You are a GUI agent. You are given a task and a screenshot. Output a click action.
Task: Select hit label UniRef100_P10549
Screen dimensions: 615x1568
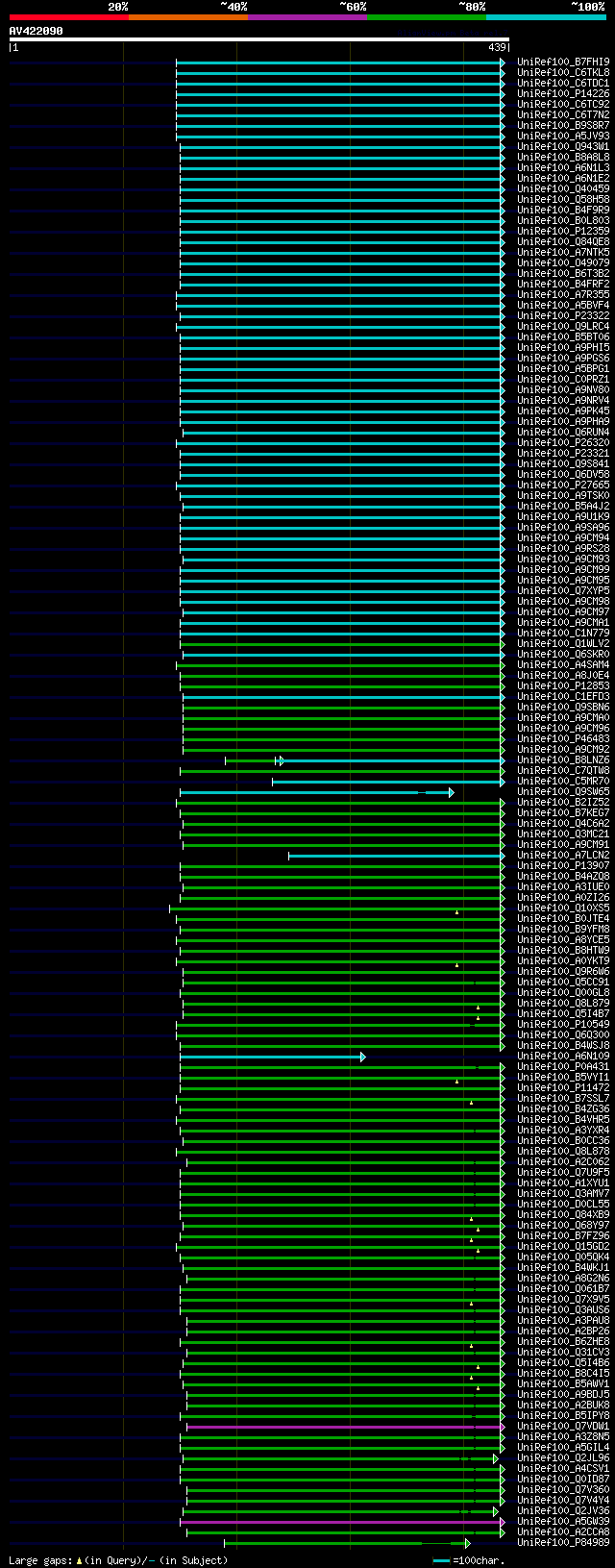pos(563,1025)
